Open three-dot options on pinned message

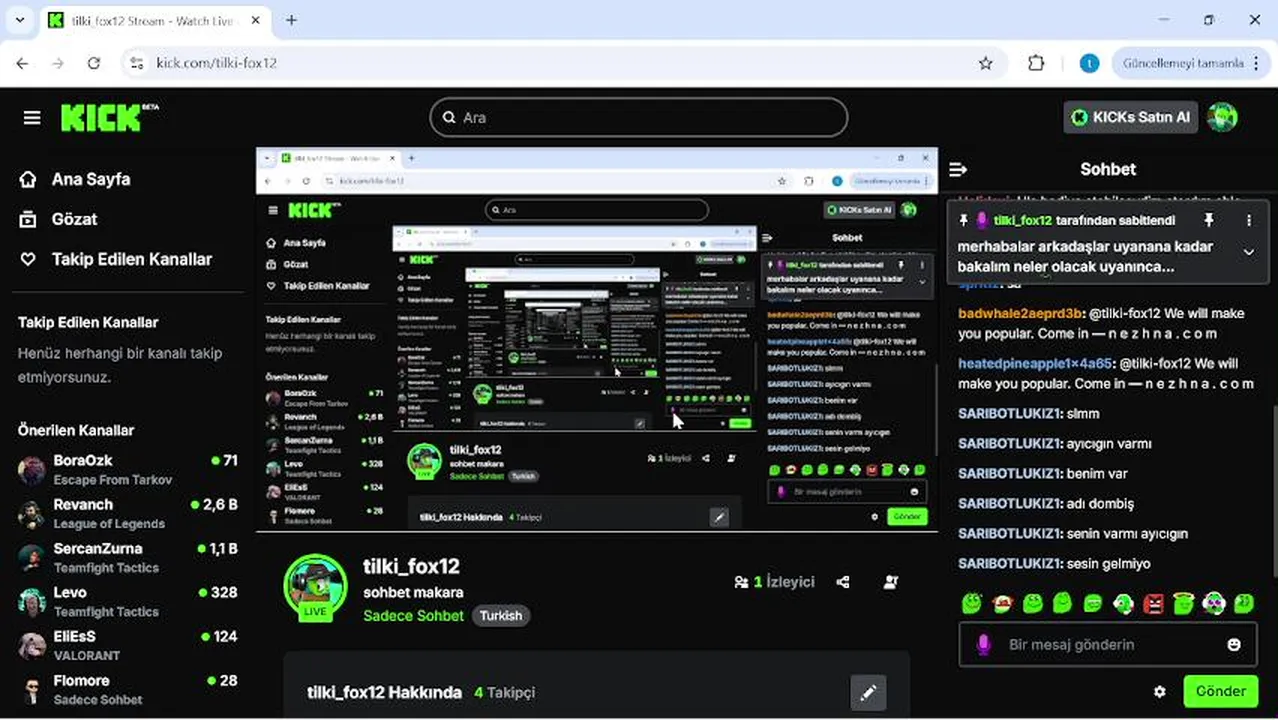[1248, 220]
